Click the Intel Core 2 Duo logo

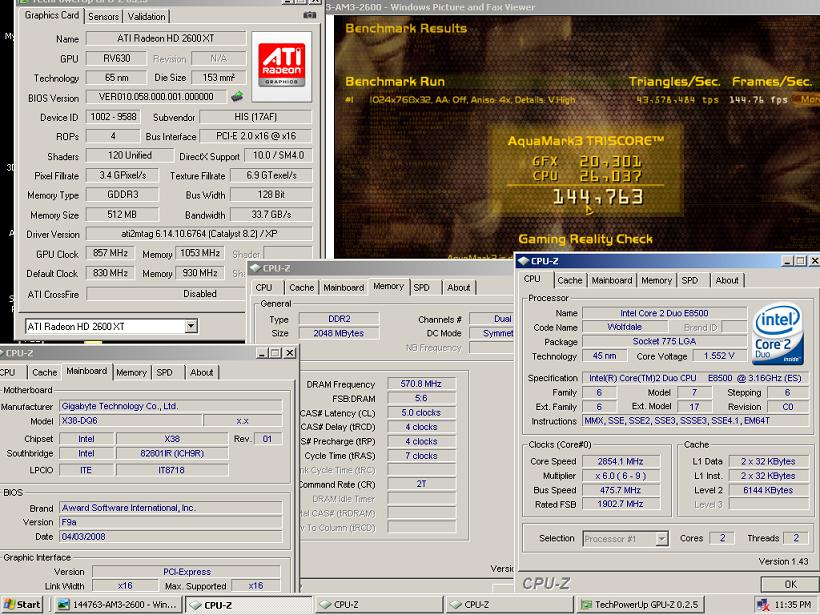778,334
